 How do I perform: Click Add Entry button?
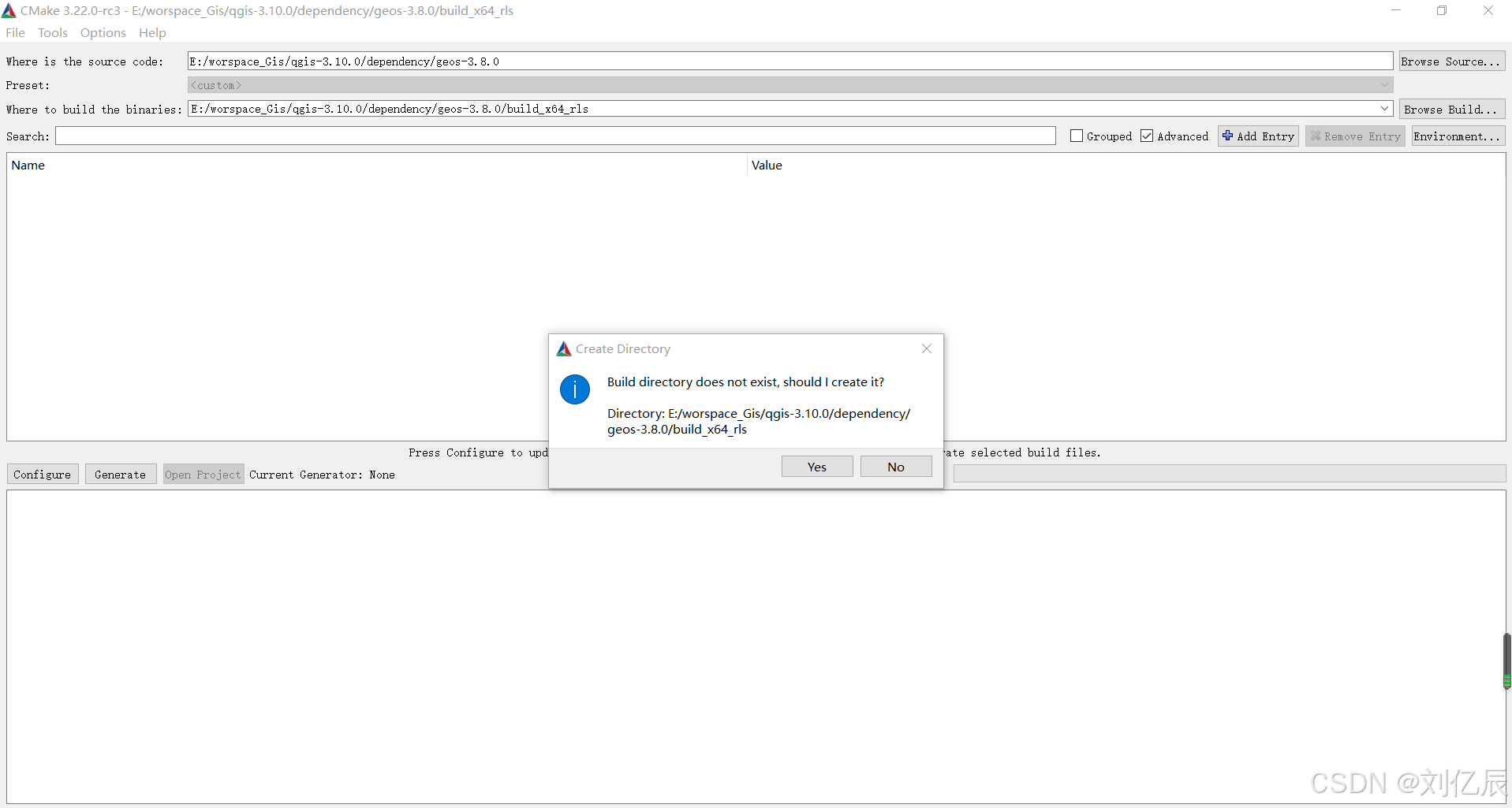point(1258,136)
